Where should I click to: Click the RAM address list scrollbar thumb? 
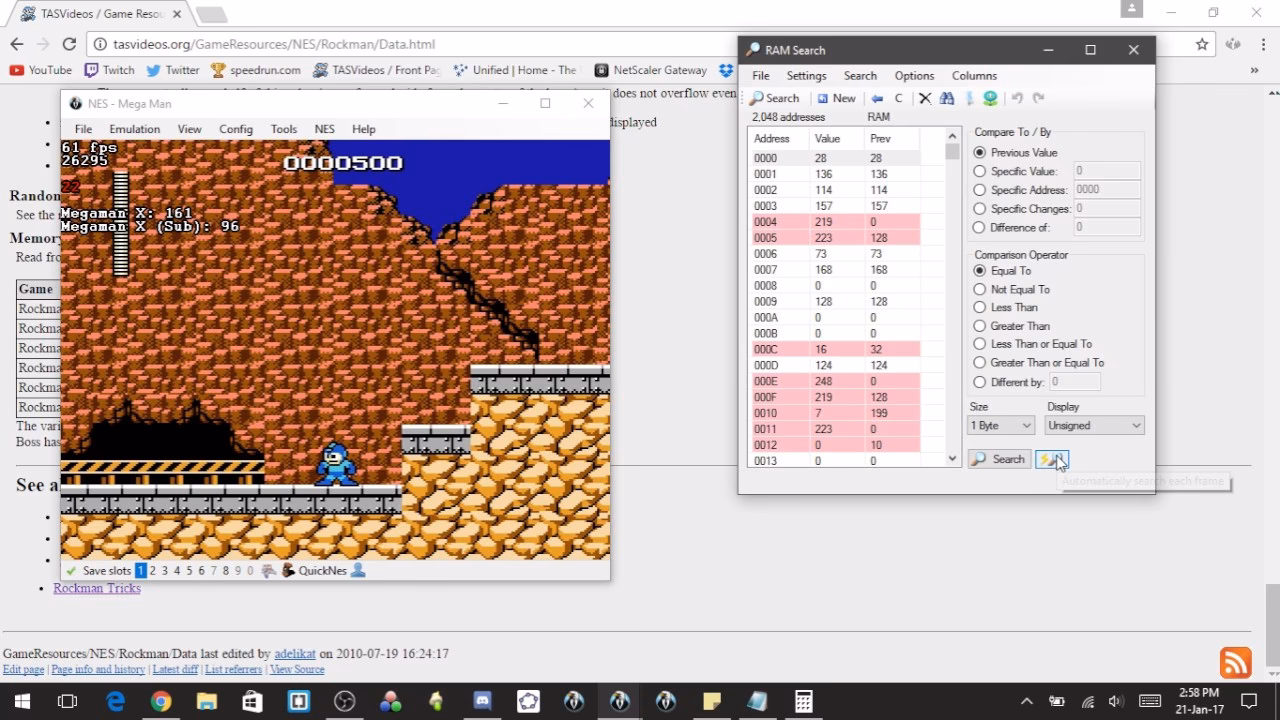tap(952, 152)
